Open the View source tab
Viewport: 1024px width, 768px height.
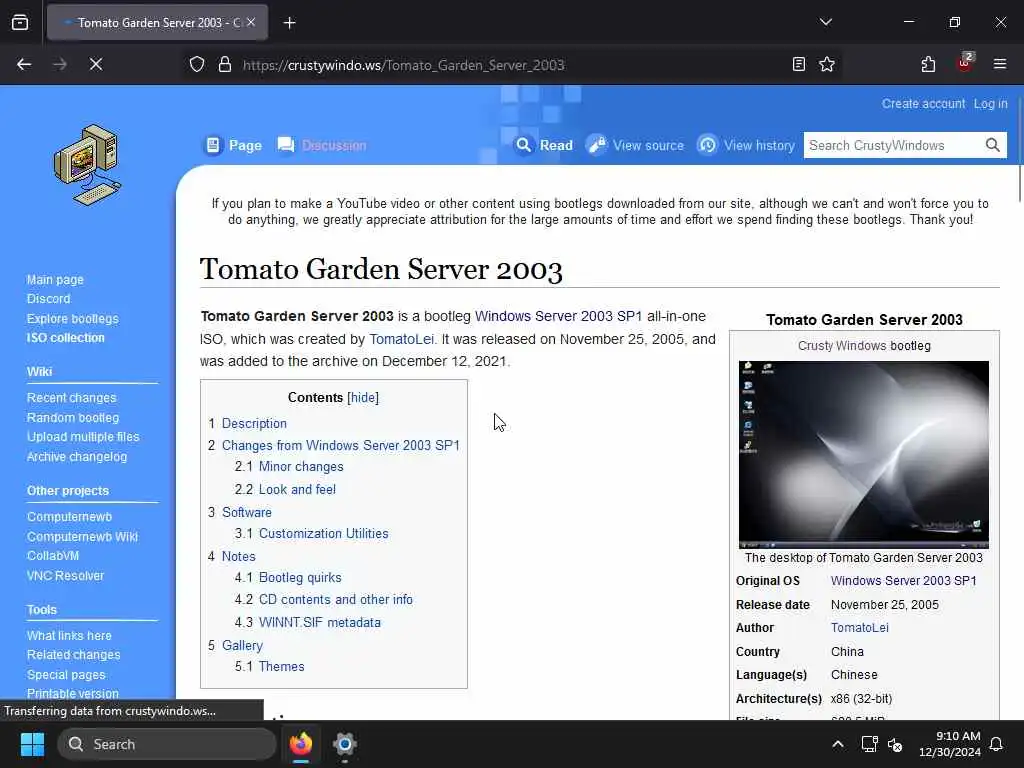[635, 145]
